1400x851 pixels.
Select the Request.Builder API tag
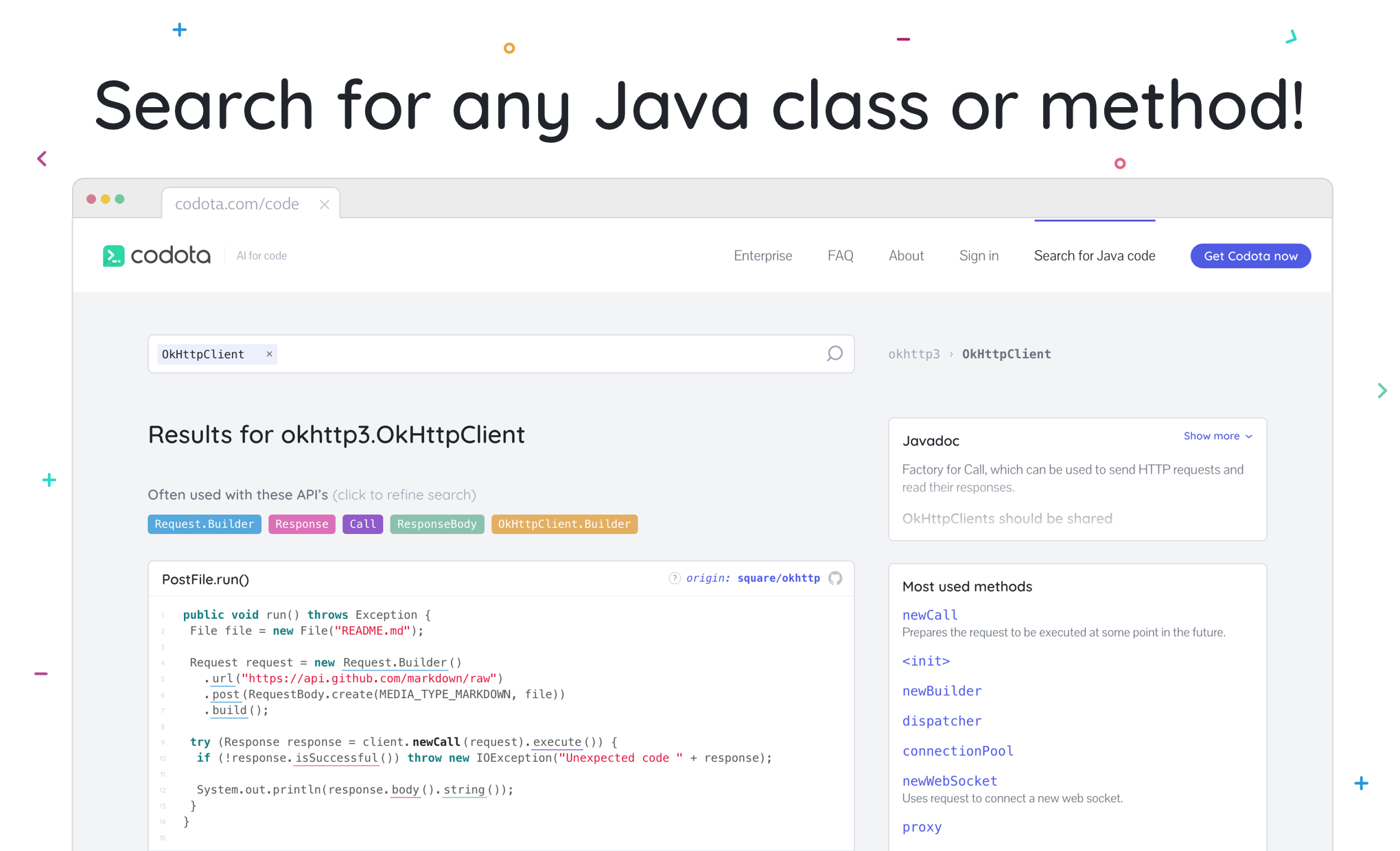click(x=204, y=524)
